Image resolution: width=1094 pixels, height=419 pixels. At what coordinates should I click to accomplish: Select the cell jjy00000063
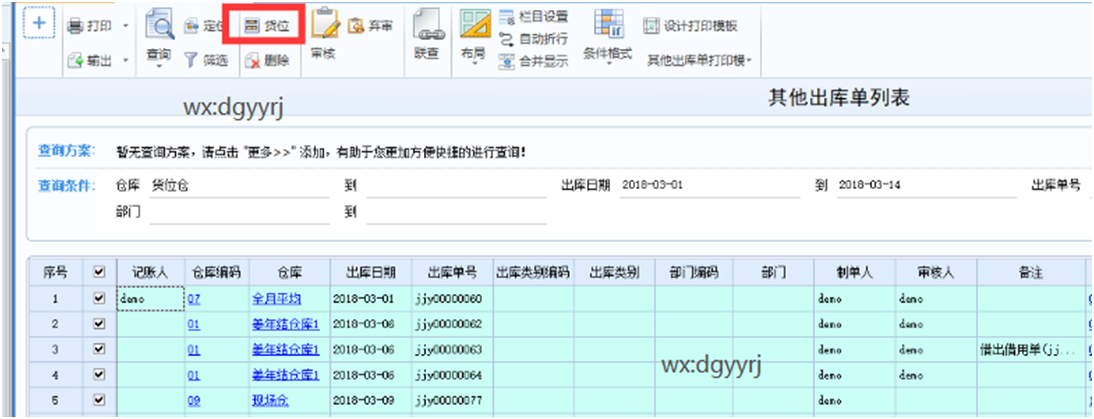(x=452, y=350)
